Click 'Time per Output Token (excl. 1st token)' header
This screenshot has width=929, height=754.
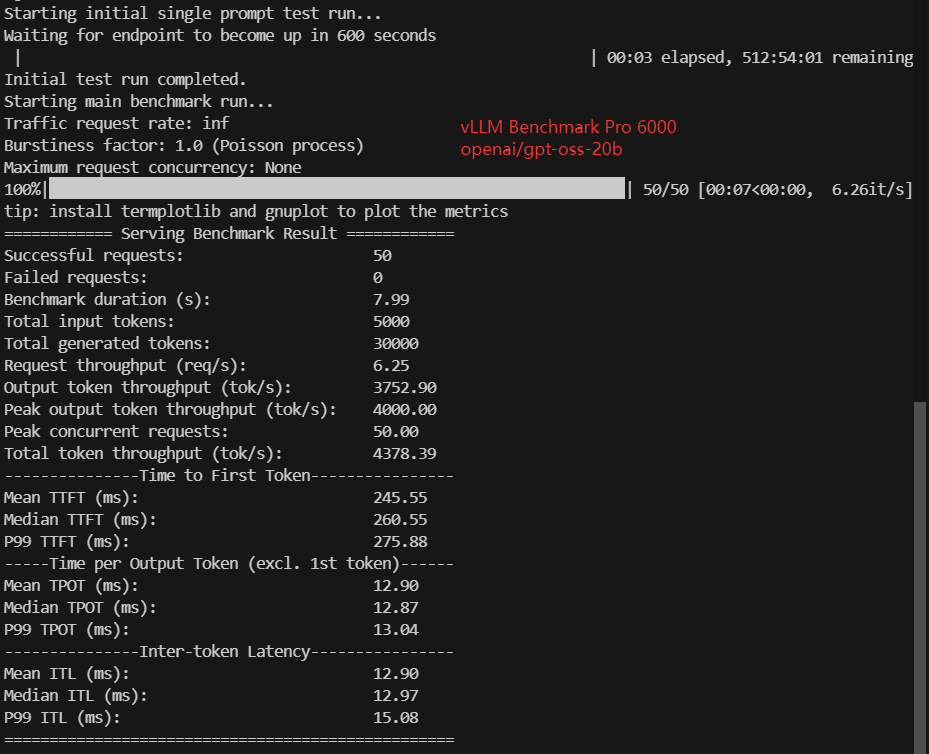coord(225,563)
